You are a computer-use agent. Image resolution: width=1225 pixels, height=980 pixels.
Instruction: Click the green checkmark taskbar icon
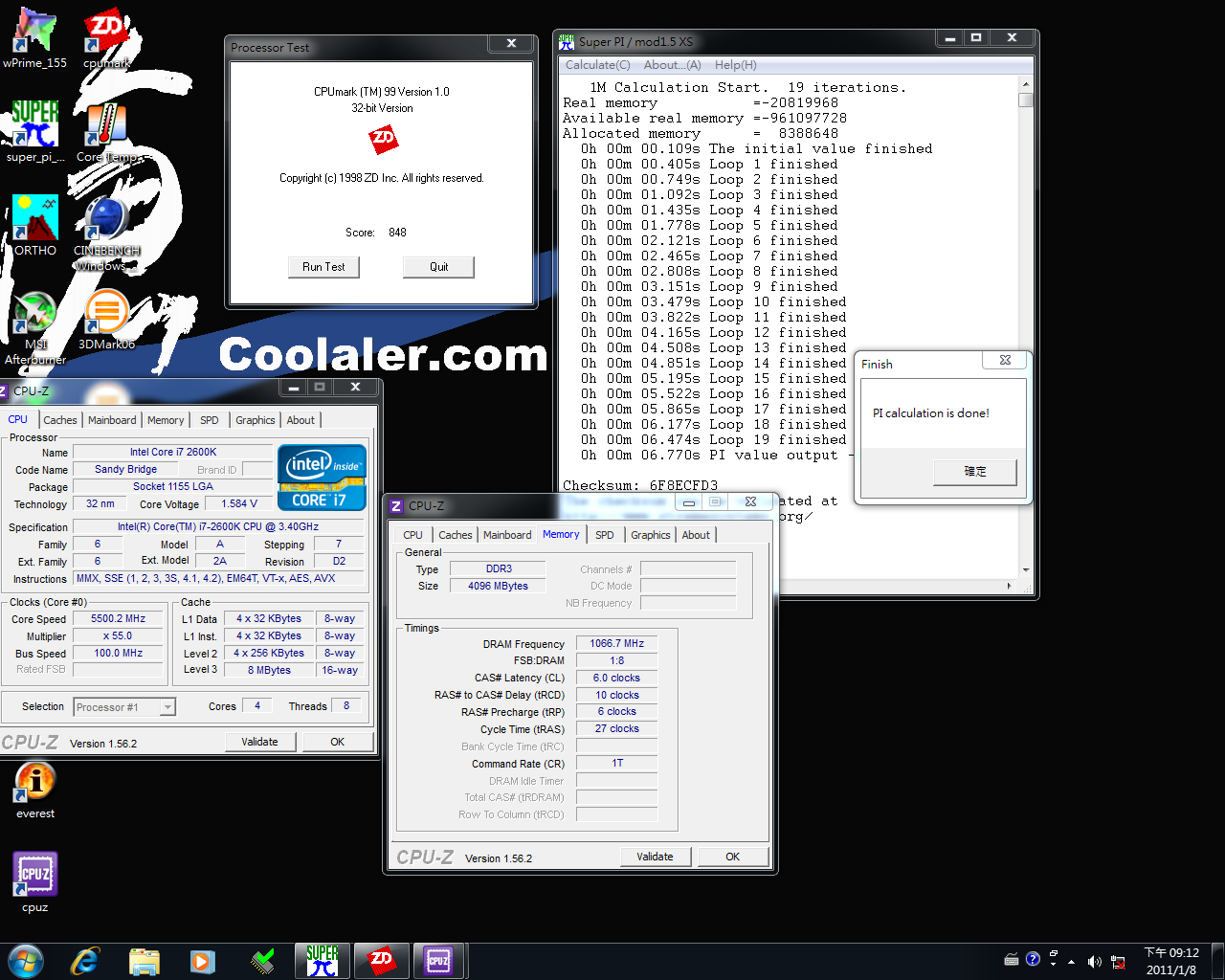[x=262, y=960]
